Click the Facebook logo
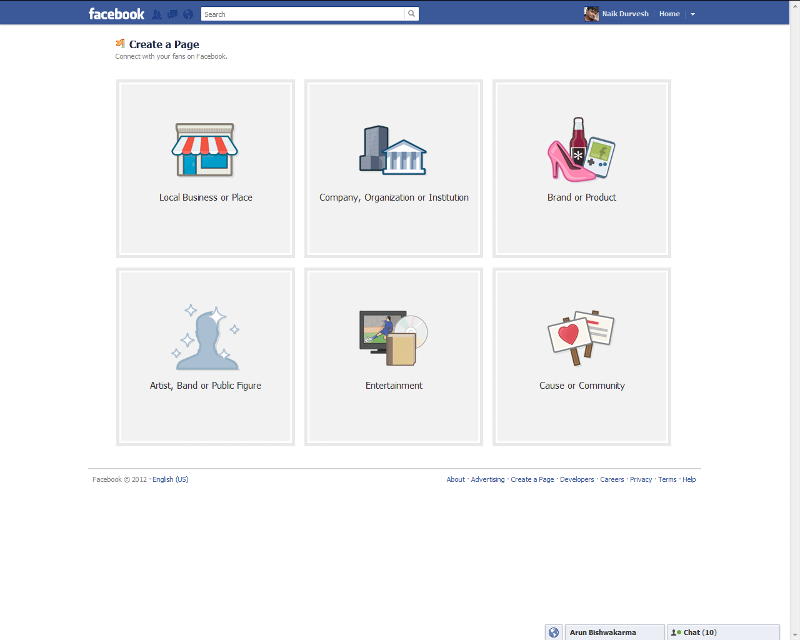This screenshot has width=800, height=640. (x=116, y=14)
